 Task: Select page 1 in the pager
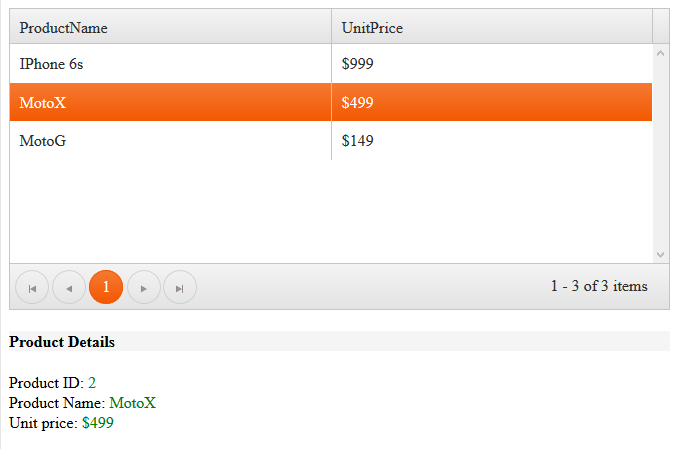point(106,287)
